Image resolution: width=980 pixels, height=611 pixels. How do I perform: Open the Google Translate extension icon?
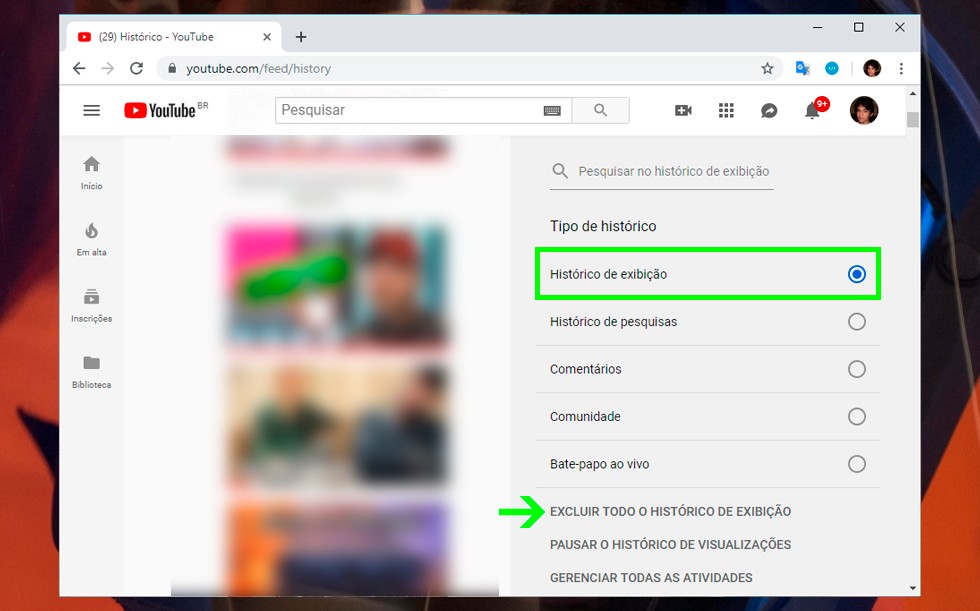(802, 68)
